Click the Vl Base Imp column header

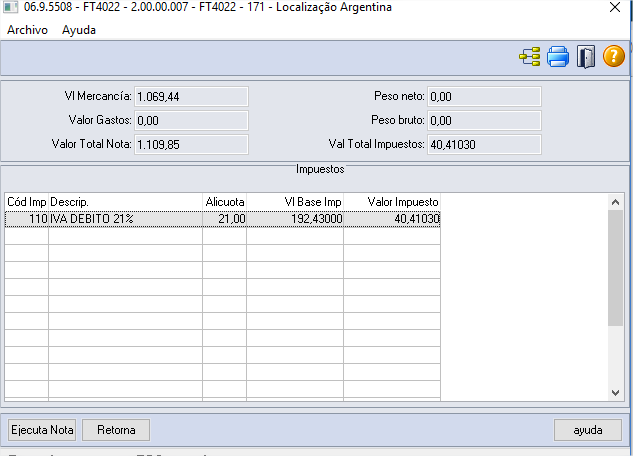coord(295,202)
